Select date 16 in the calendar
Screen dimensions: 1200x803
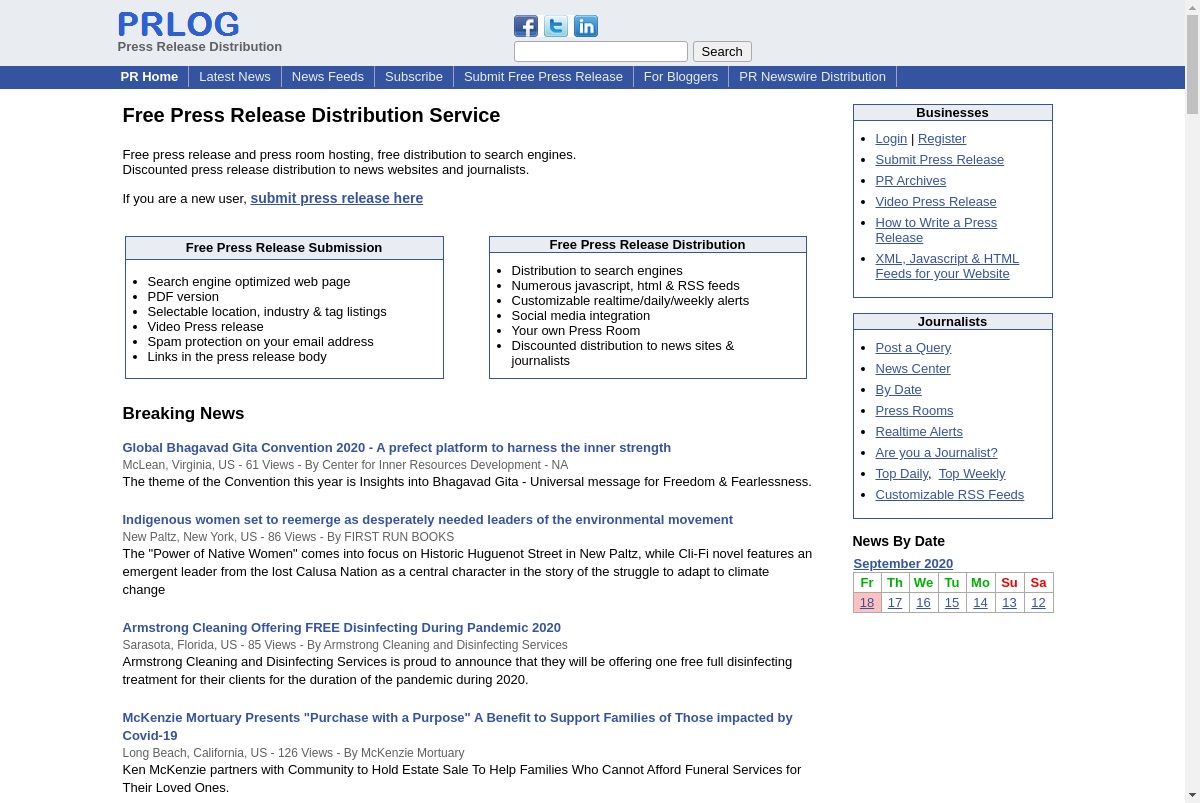923,603
